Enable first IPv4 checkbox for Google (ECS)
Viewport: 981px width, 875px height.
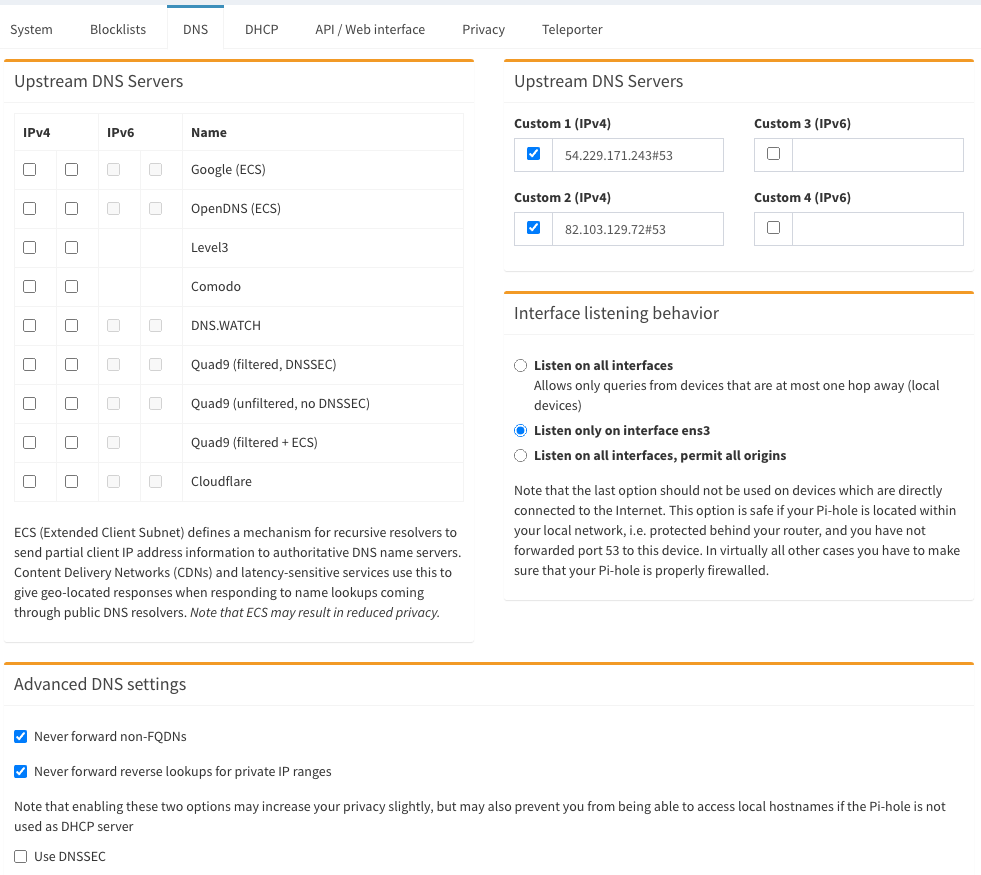30,170
